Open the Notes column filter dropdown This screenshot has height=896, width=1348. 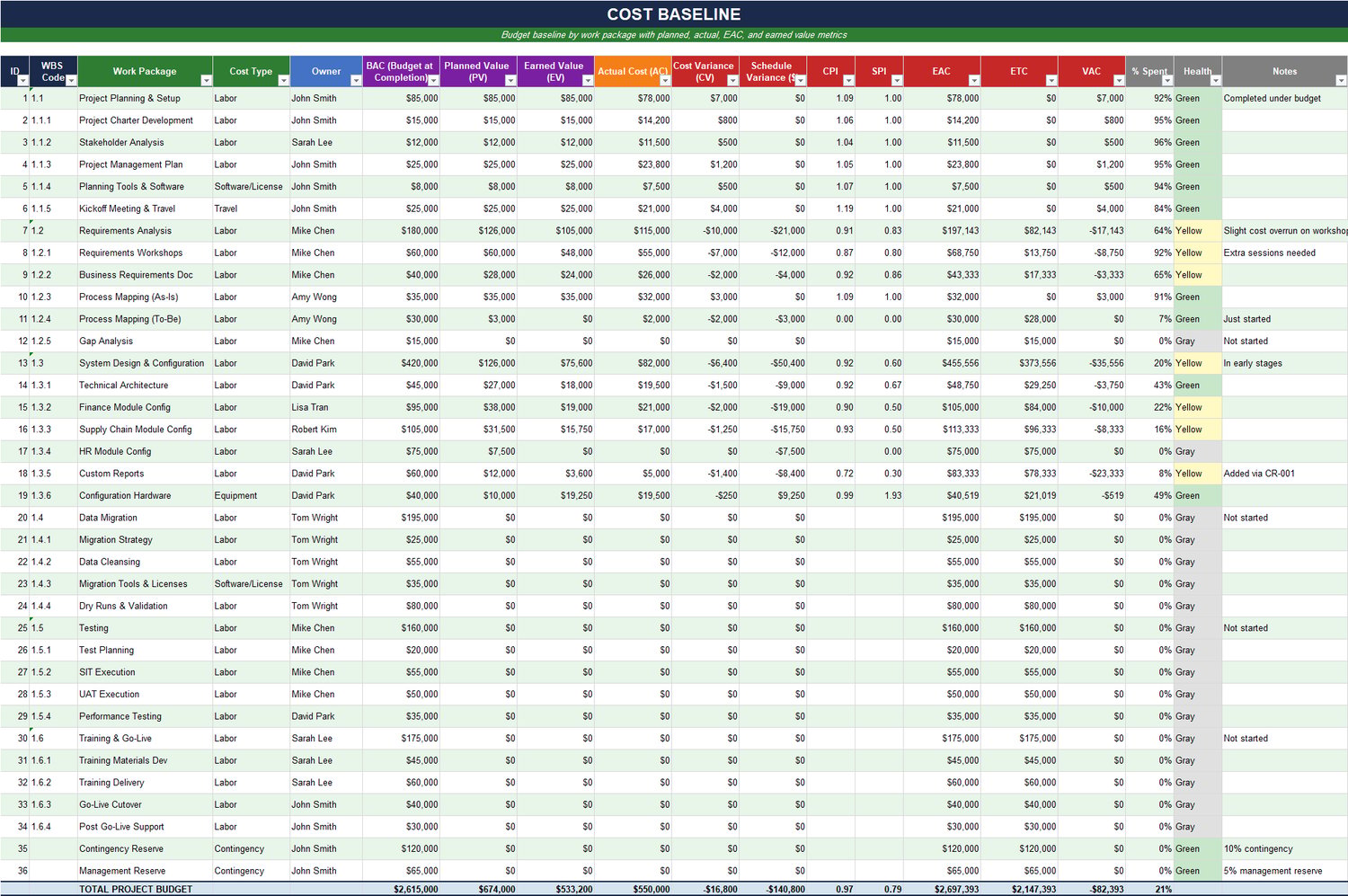point(1341,81)
